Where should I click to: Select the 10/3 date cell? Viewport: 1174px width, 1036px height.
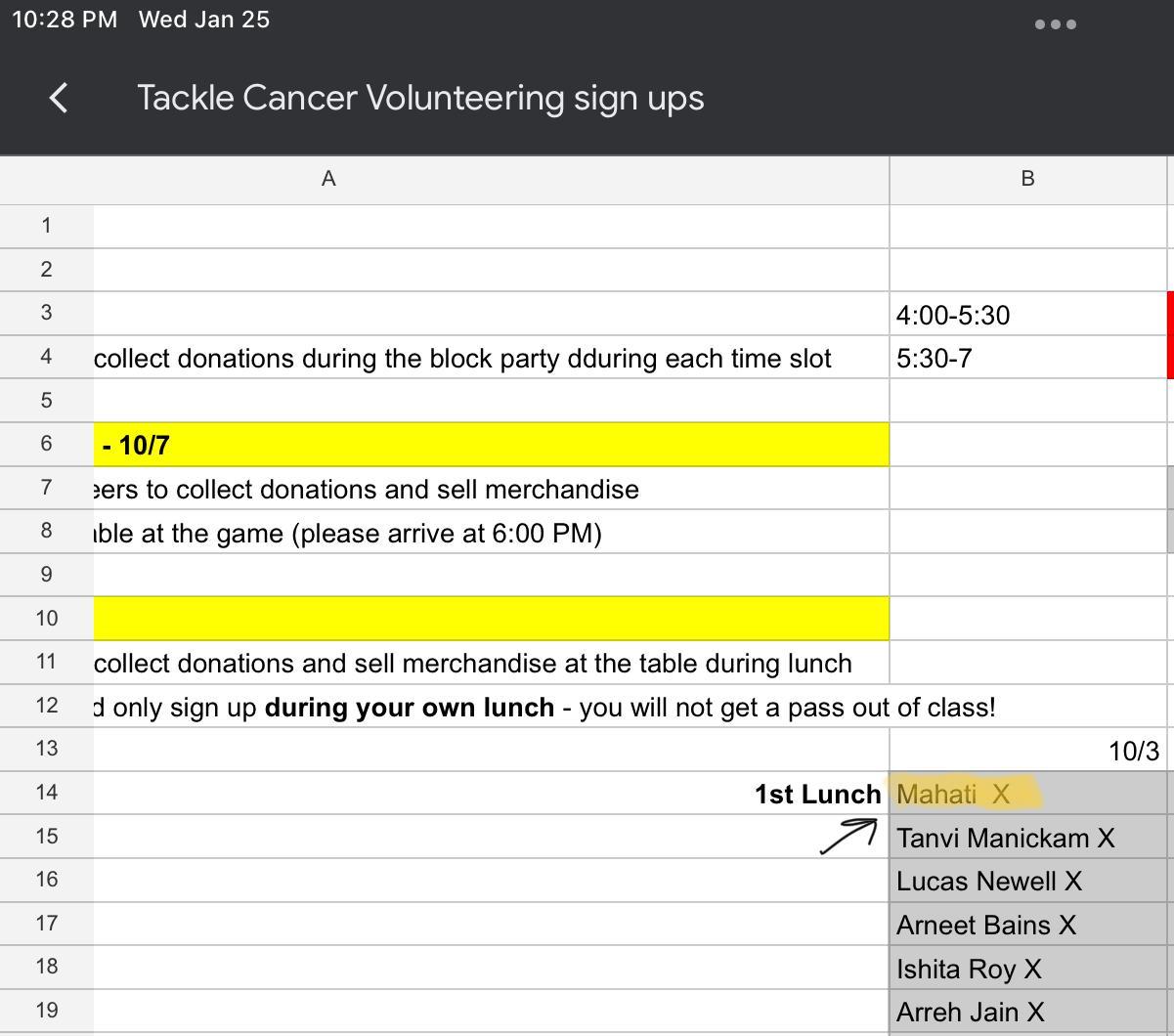(1026, 751)
